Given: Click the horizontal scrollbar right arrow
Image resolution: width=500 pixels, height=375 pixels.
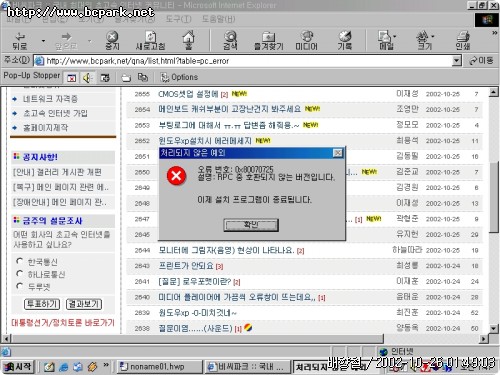Looking at the screenshot, I should (x=484, y=339).
